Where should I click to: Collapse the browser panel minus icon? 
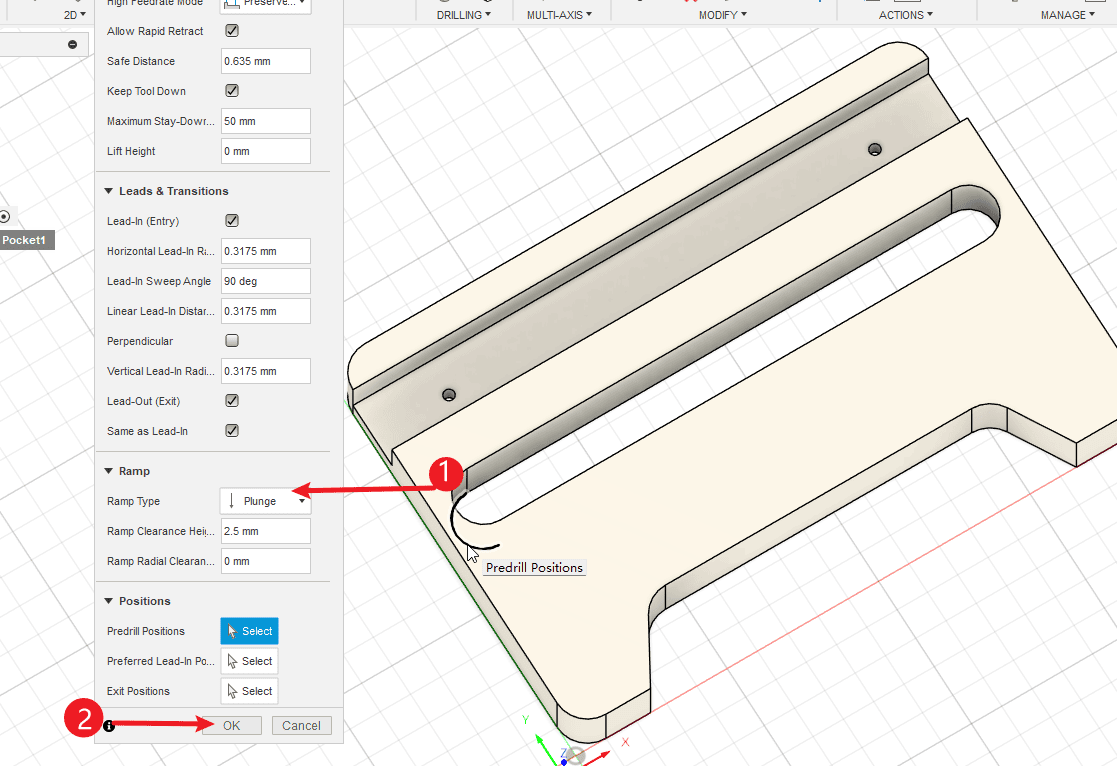pos(72,44)
